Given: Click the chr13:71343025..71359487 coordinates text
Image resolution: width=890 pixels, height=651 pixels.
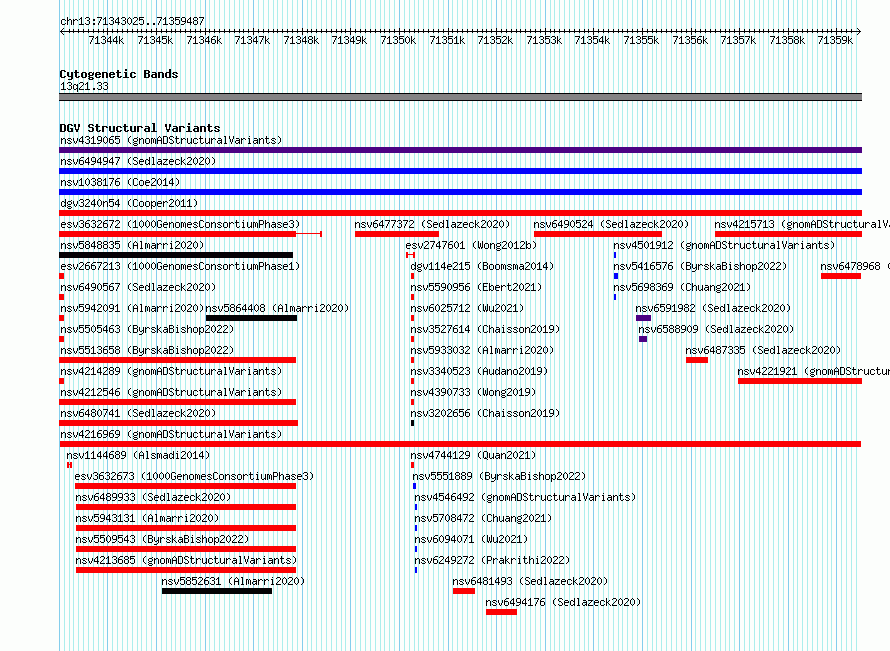Looking at the screenshot, I should click(x=132, y=21).
